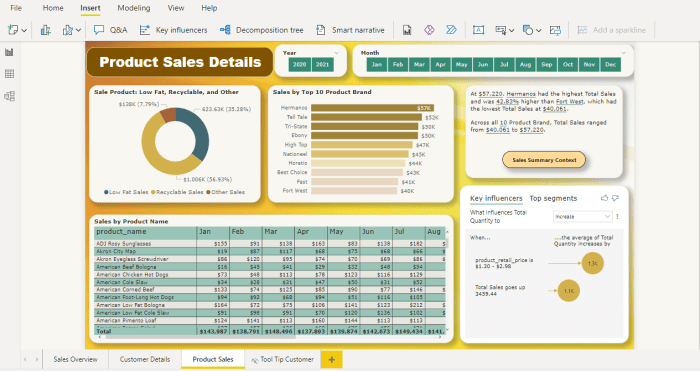Toggle the 2021 year slicer
The image size is (700, 371).
click(x=323, y=64)
